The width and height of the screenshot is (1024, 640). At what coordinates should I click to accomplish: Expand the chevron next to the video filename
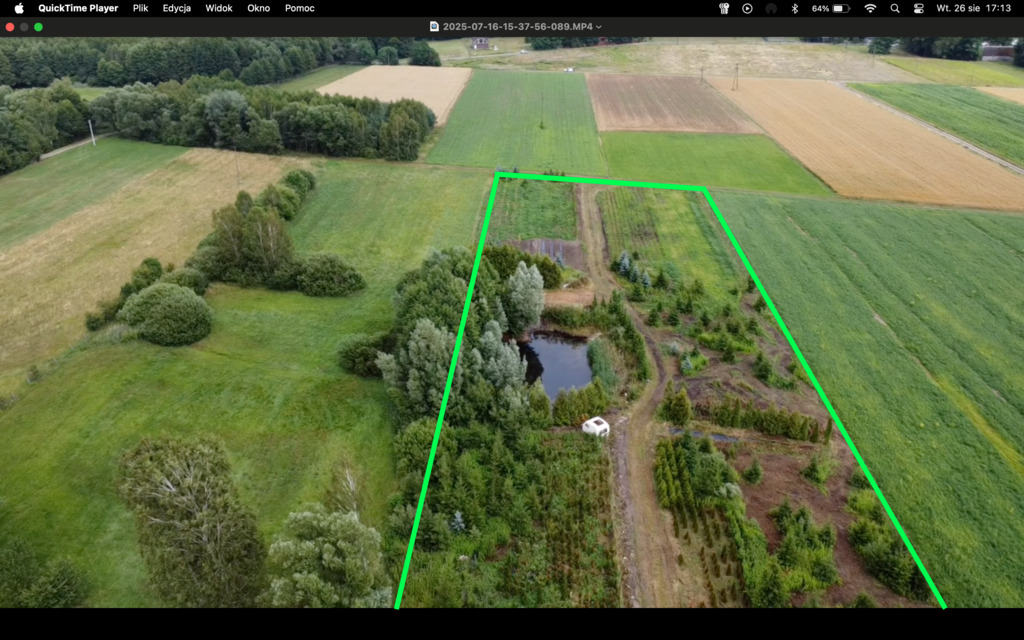[x=599, y=27]
